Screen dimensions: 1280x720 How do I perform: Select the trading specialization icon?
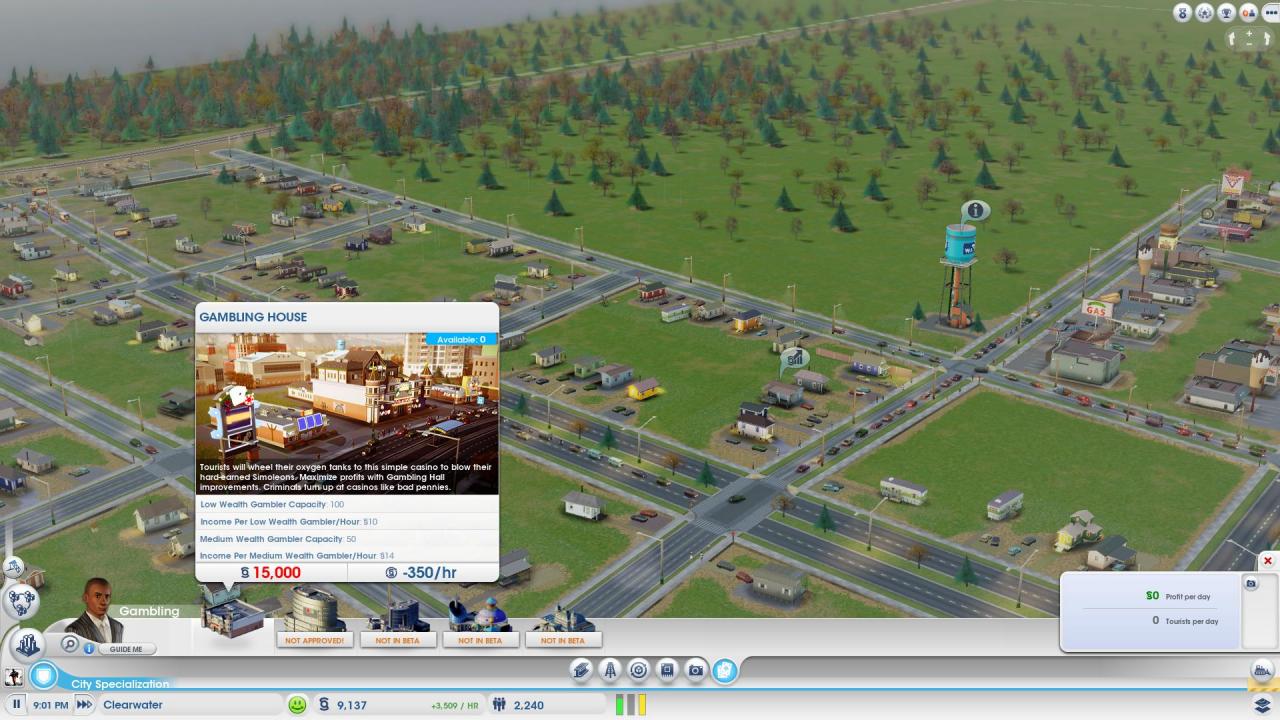[639, 670]
